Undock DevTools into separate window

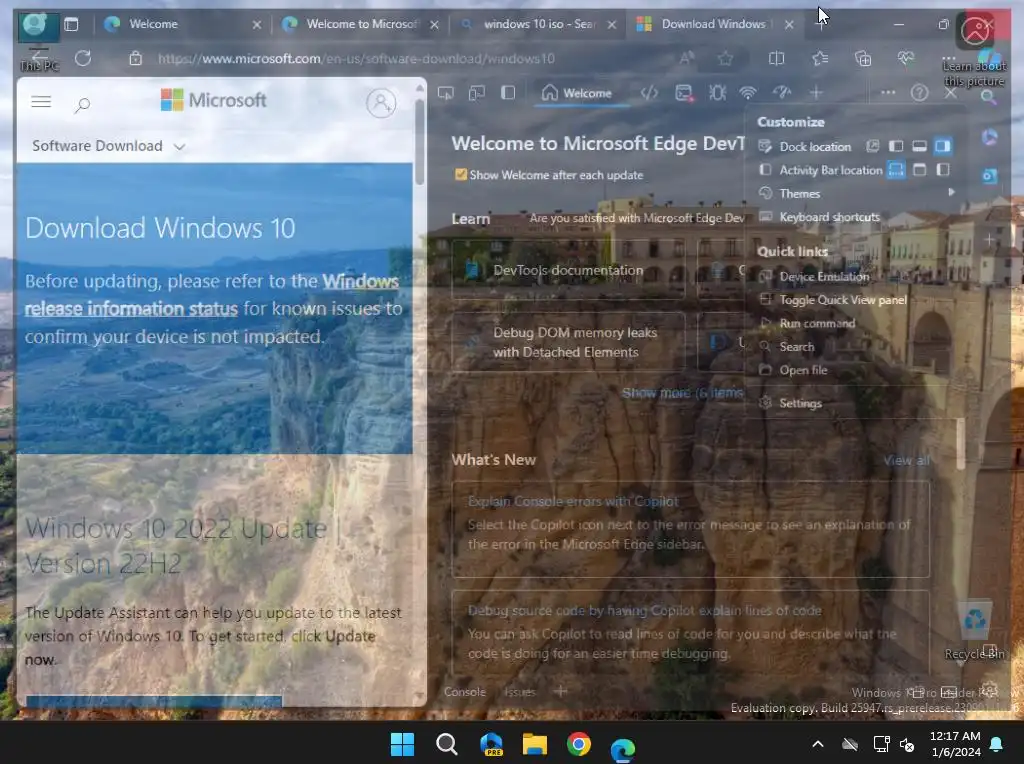point(872,146)
